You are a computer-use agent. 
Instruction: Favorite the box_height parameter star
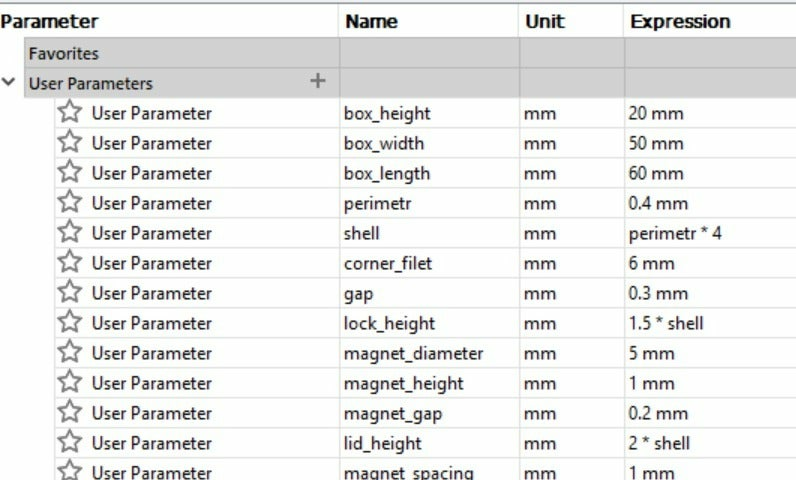[x=69, y=113]
